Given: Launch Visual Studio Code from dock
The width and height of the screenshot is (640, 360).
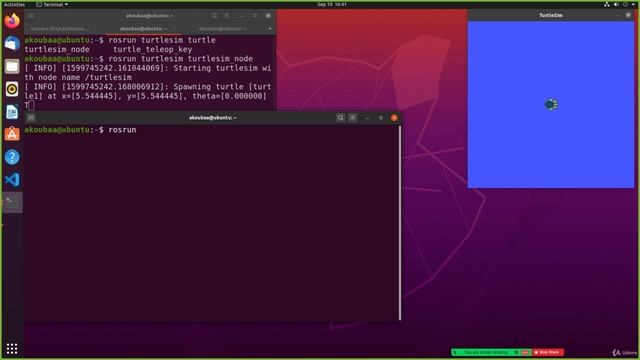Looking at the screenshot, I should (12, 180).
